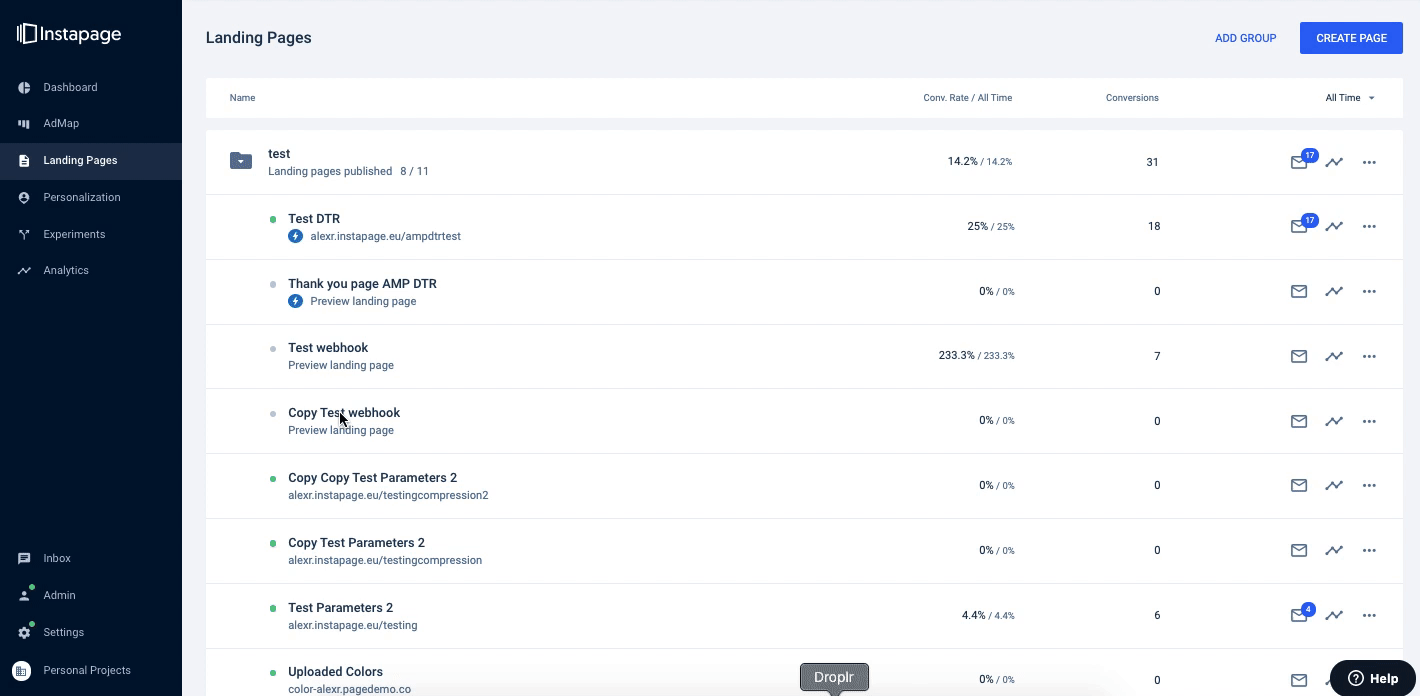This screenshot has width=1420, height=696.
Task: Open the leads envelope icon for Test DTR
Action: point(1299,227)
